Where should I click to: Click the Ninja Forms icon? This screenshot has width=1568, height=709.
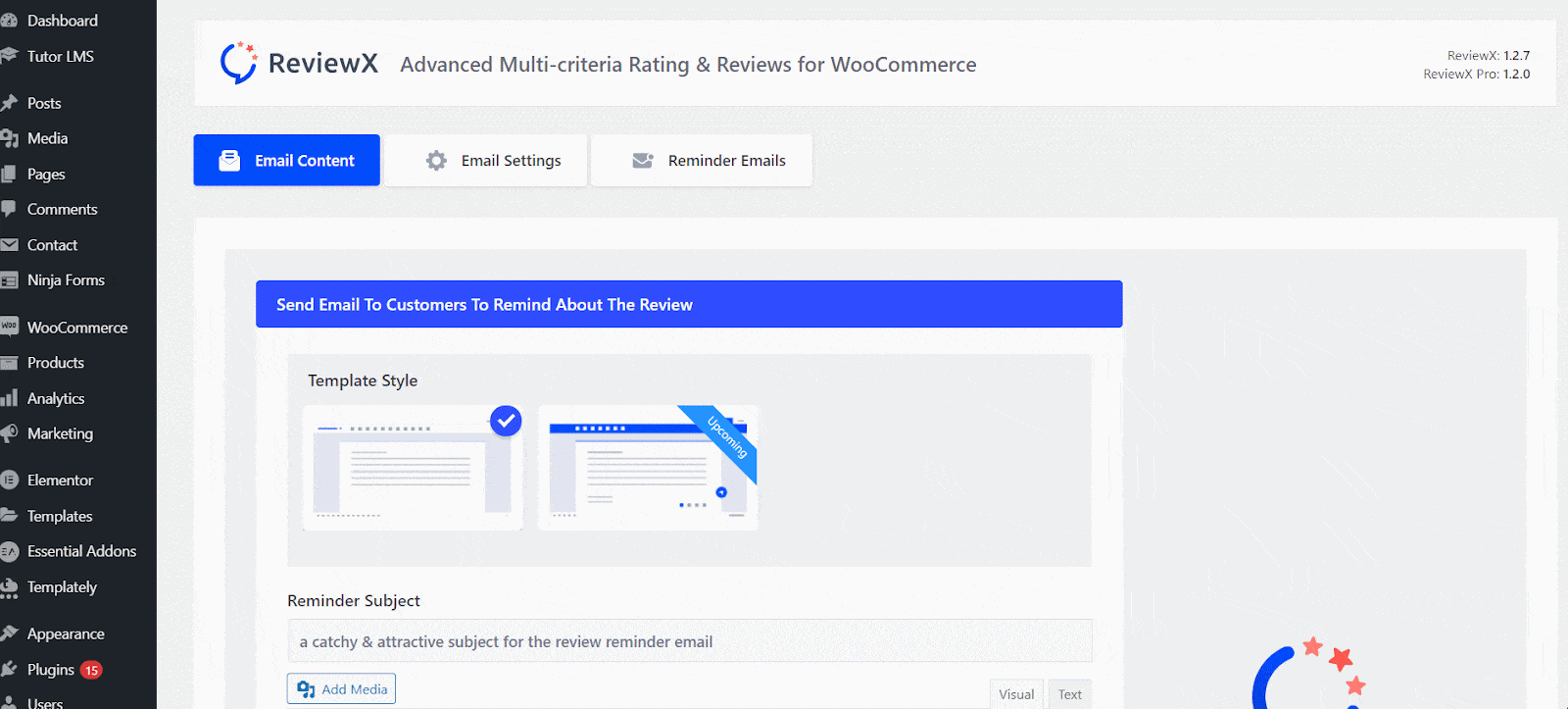tap(10, 280)
